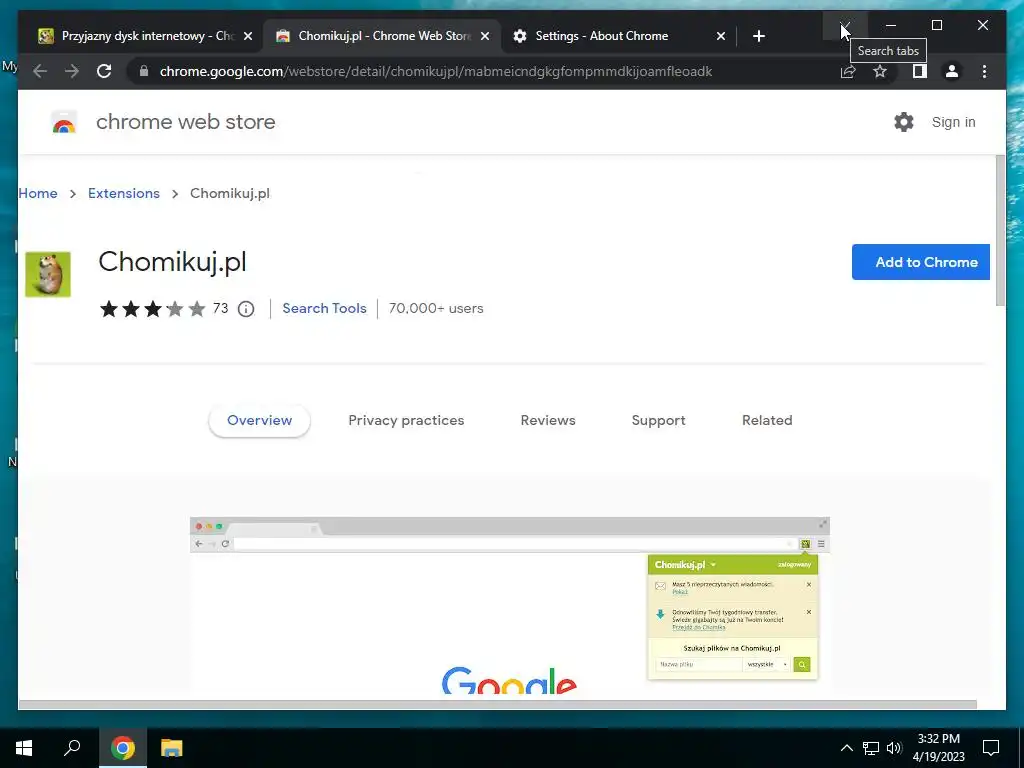Image resolution: width=1024 pixels, height=768 pixels.
Task: View site information via the lock icon
Action: 144,71
